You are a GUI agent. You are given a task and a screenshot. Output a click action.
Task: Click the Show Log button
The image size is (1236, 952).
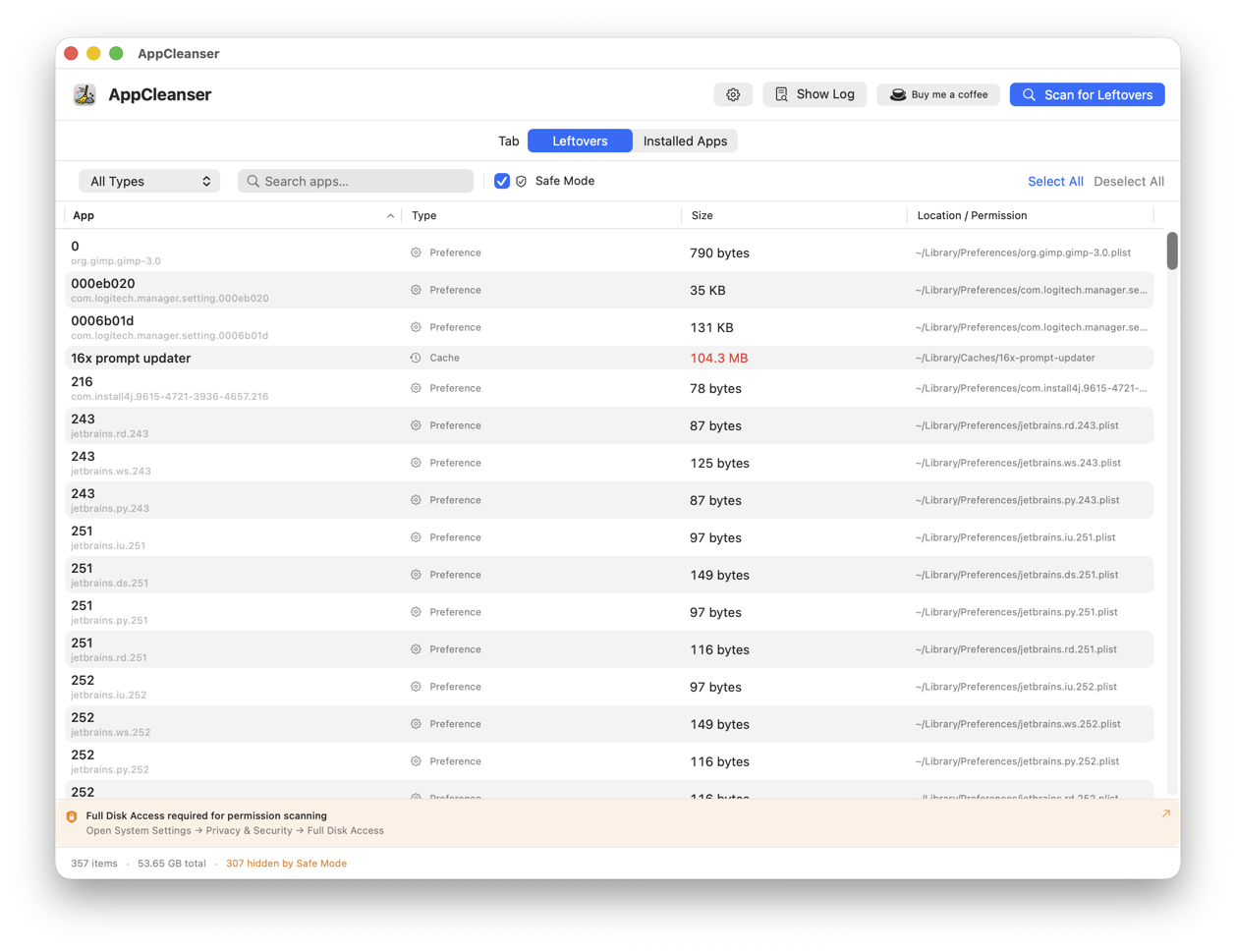point(815,94)
